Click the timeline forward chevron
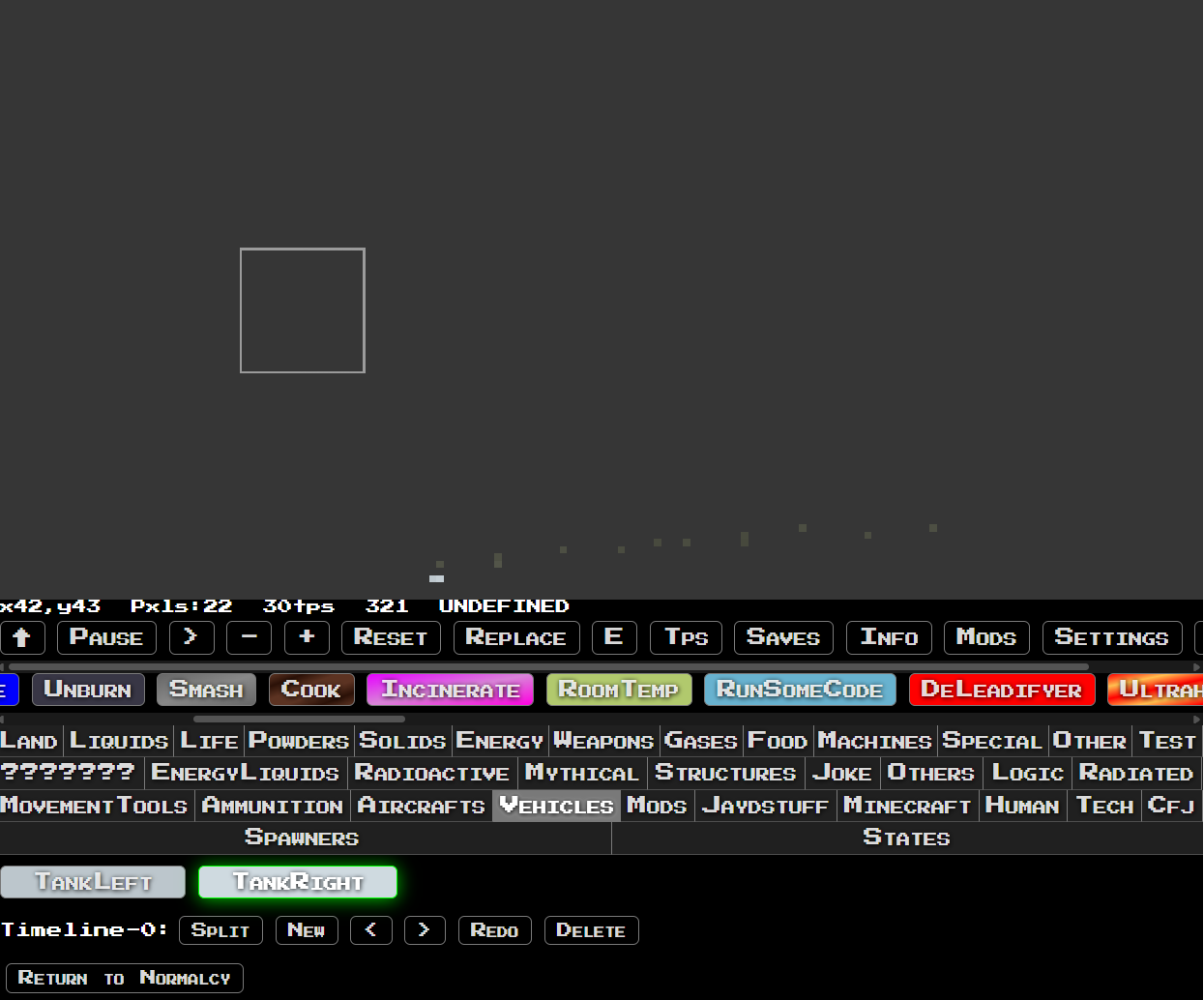Image resolution: width=1204 pixels, height=1000 pixels. click(425, 929)
